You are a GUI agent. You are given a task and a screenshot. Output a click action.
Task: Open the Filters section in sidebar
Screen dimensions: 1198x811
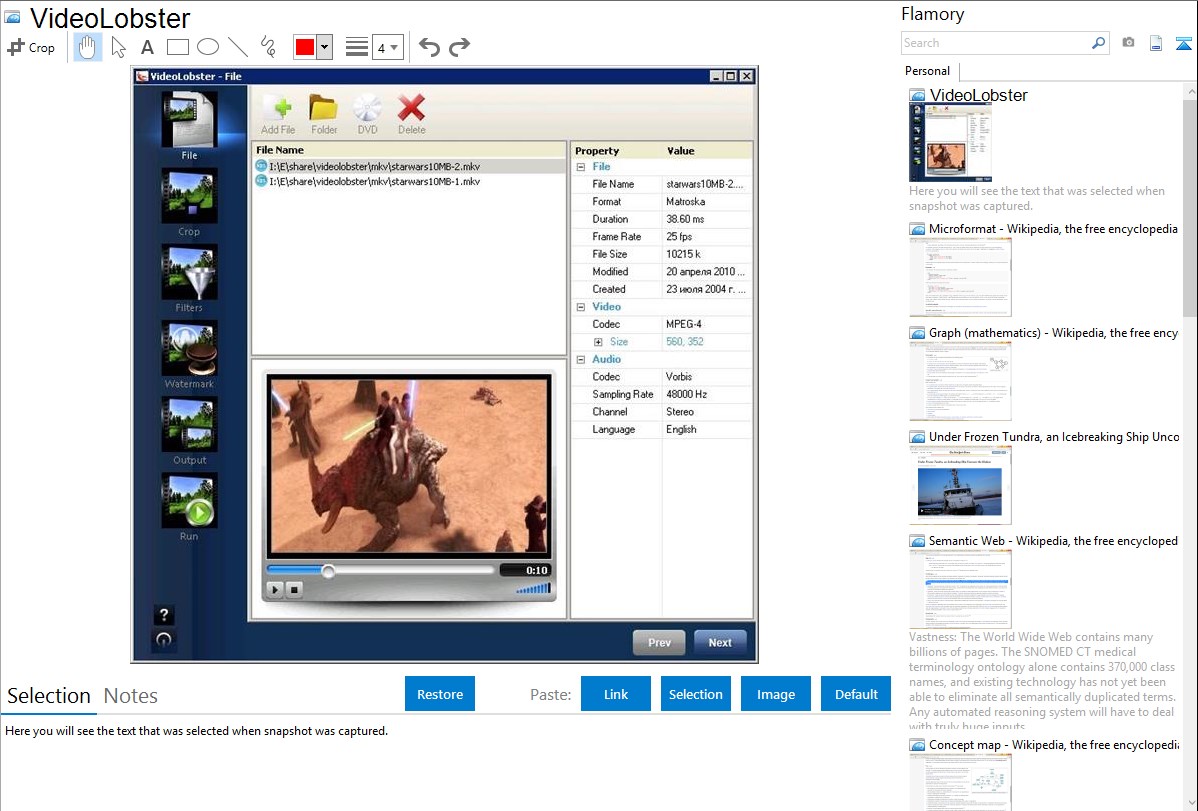[x=189, y=278]
